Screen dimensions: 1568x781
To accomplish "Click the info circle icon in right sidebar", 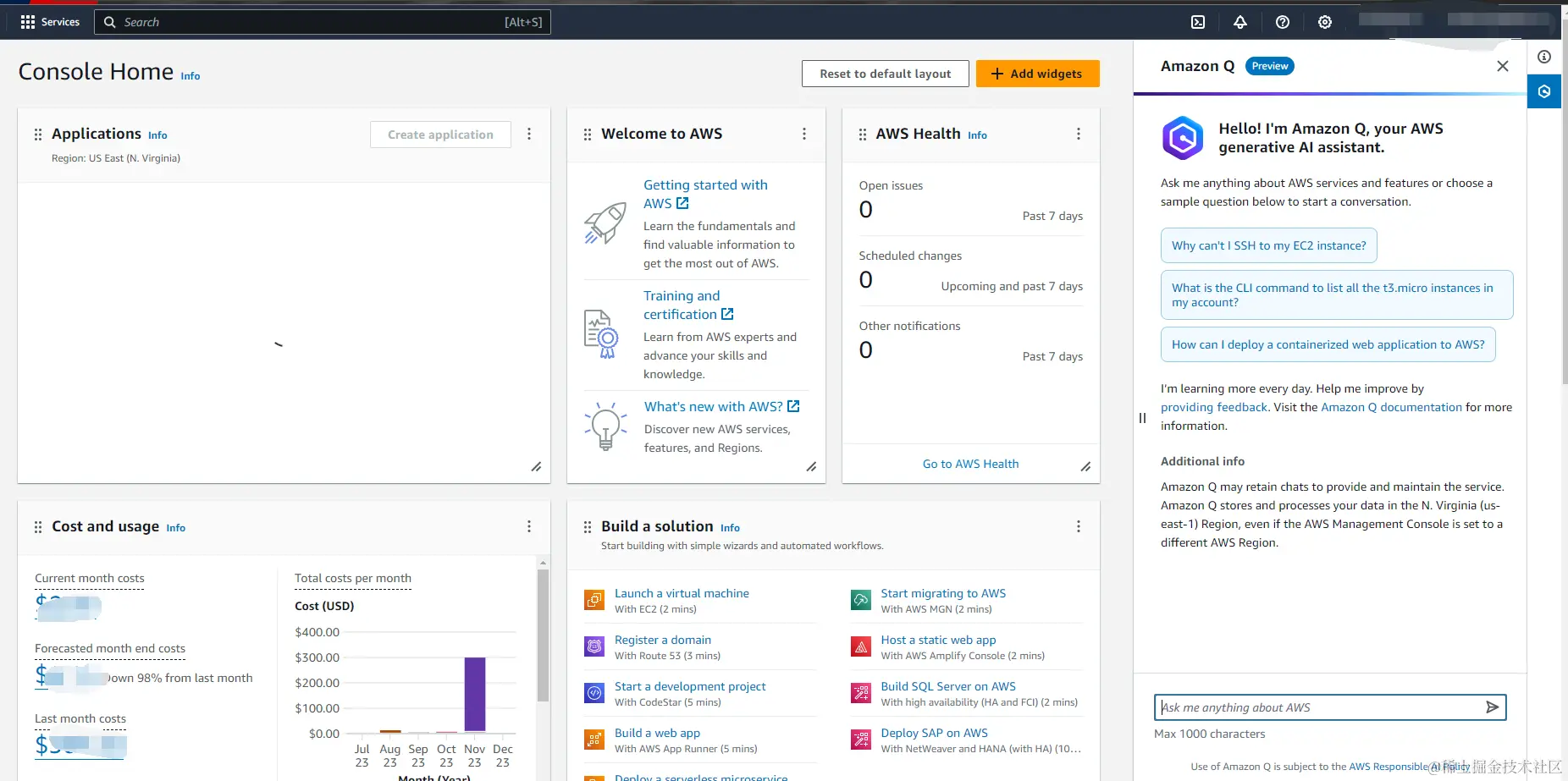I will [1544, 57].
